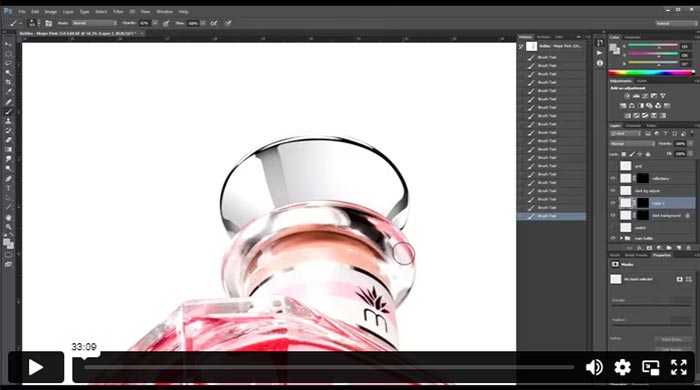Open Opacity slider dropdown arrow in options bar

[155, 23]
